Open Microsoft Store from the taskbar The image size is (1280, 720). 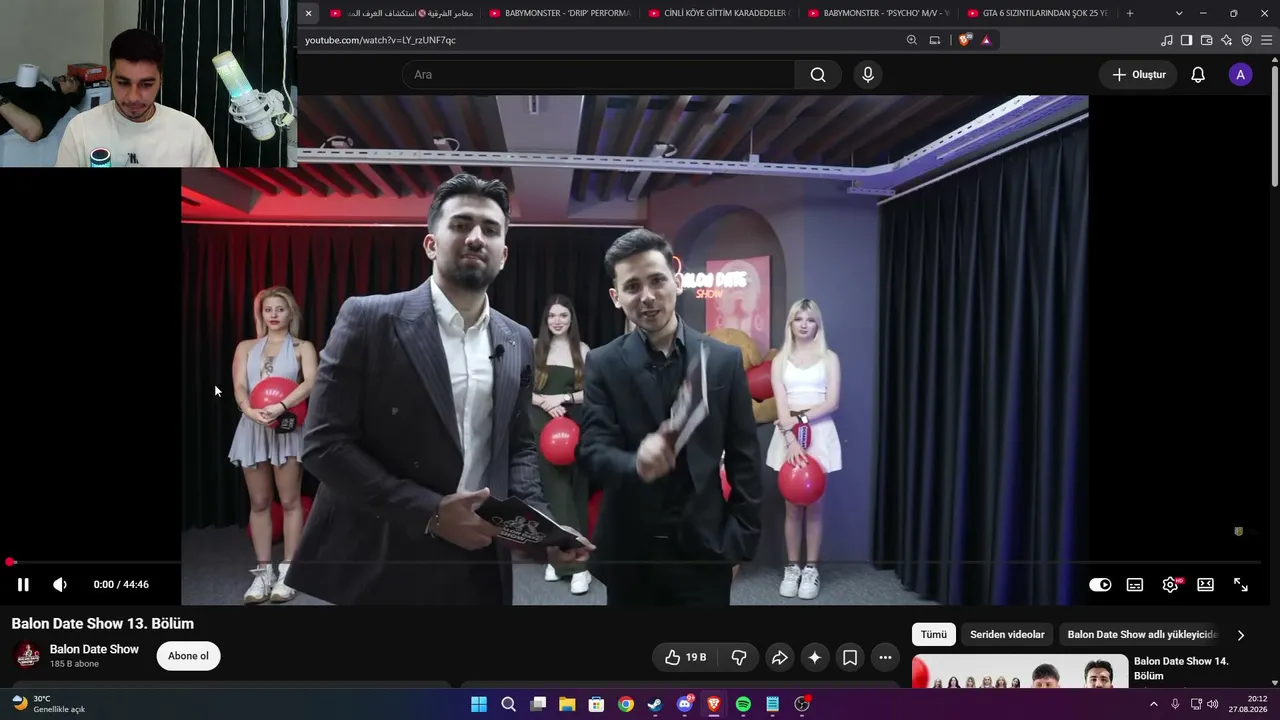tap(596, 704)
